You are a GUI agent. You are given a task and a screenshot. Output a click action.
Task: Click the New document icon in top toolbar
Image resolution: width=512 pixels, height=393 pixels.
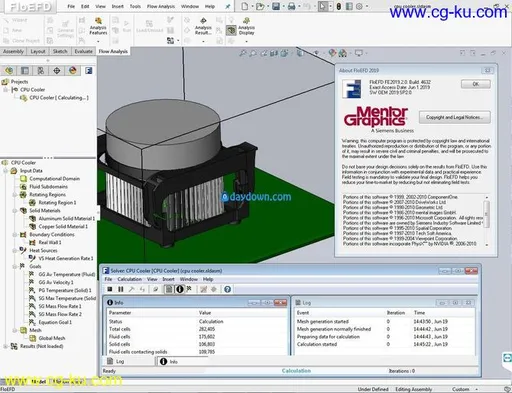[x=245, y=6]
